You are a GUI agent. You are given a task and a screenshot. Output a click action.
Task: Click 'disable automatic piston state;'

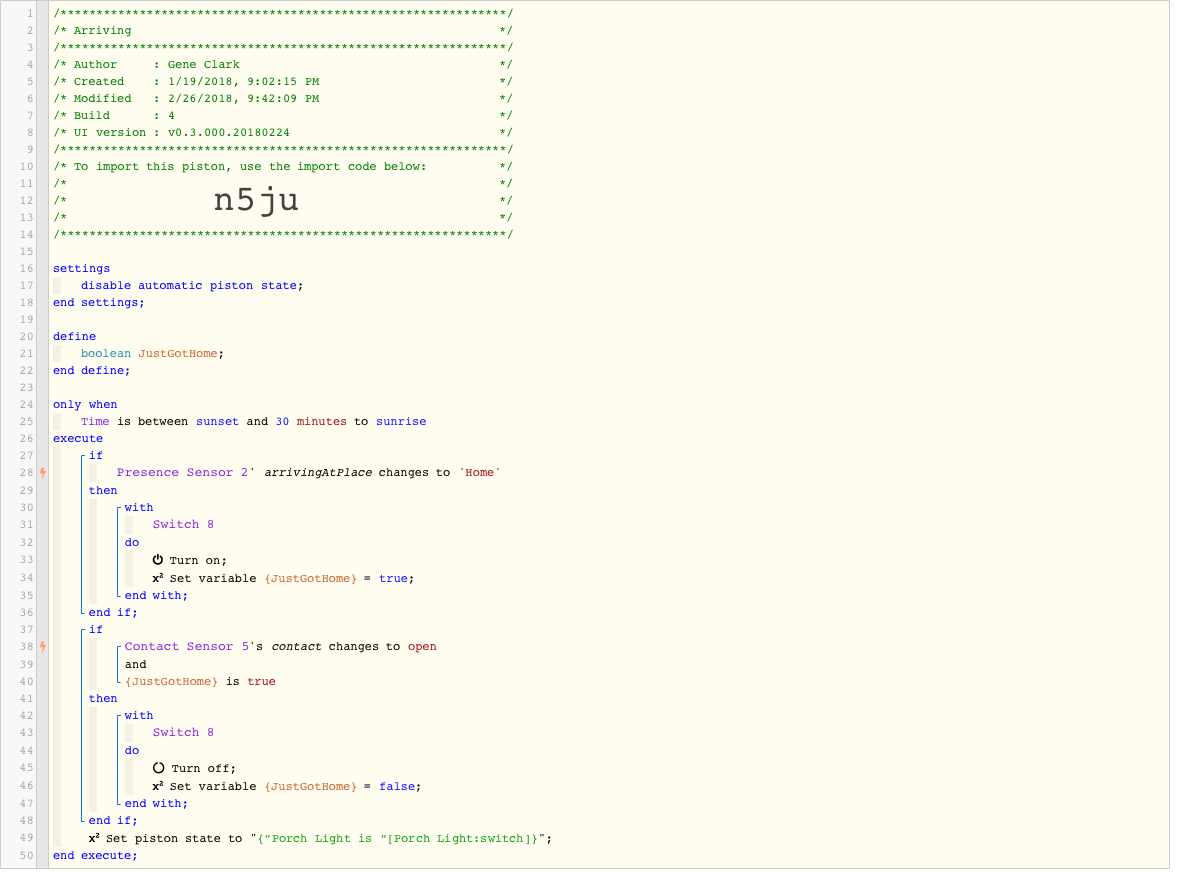(192, 286)
